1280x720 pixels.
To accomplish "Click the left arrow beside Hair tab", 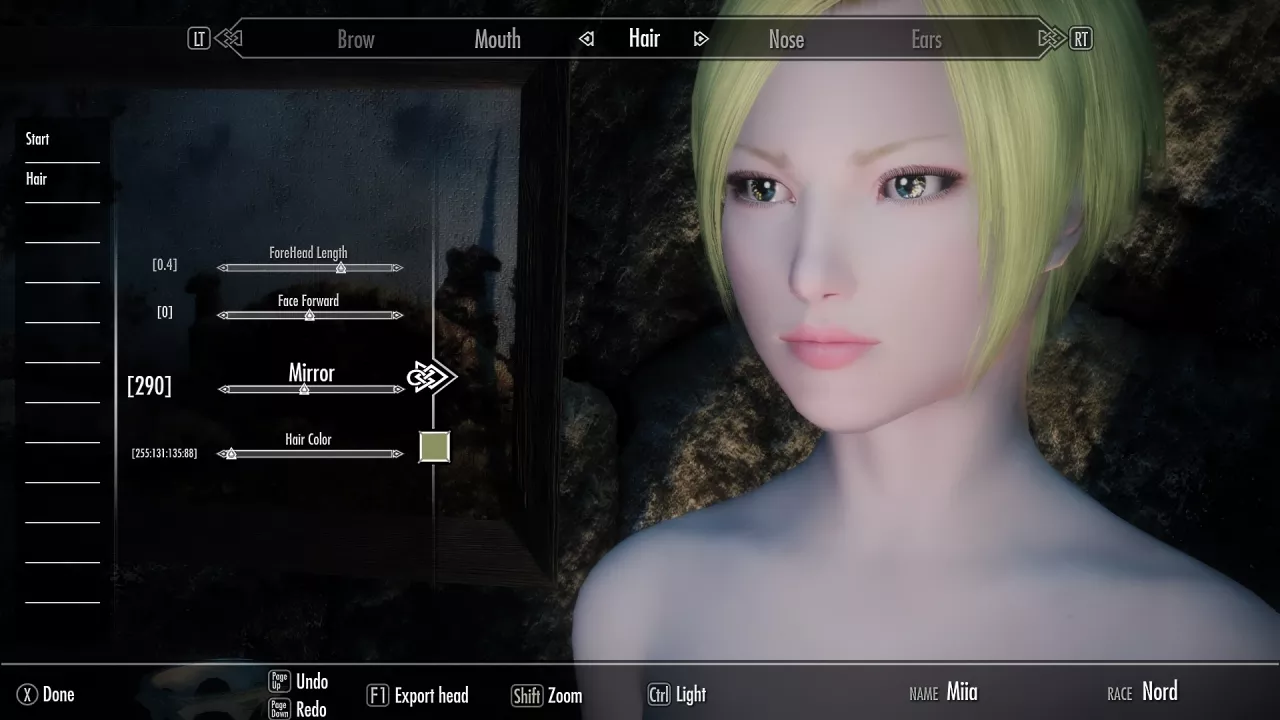I will [x=587, y=39].
